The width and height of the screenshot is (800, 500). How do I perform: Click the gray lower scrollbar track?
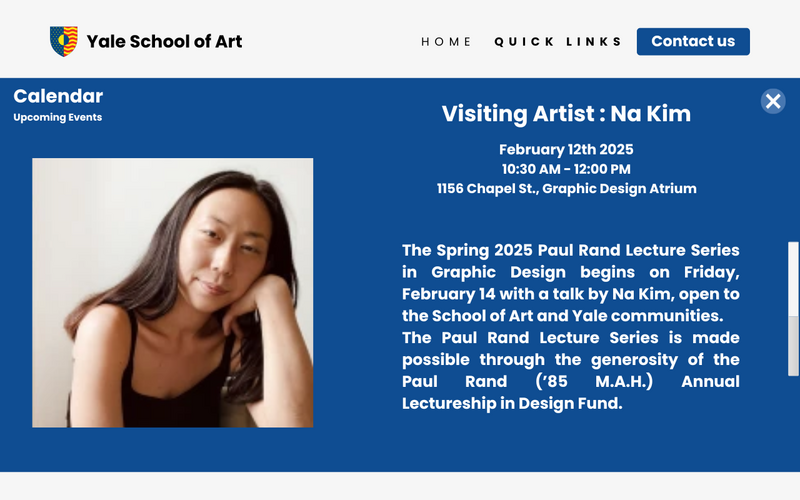pos(794,345)
